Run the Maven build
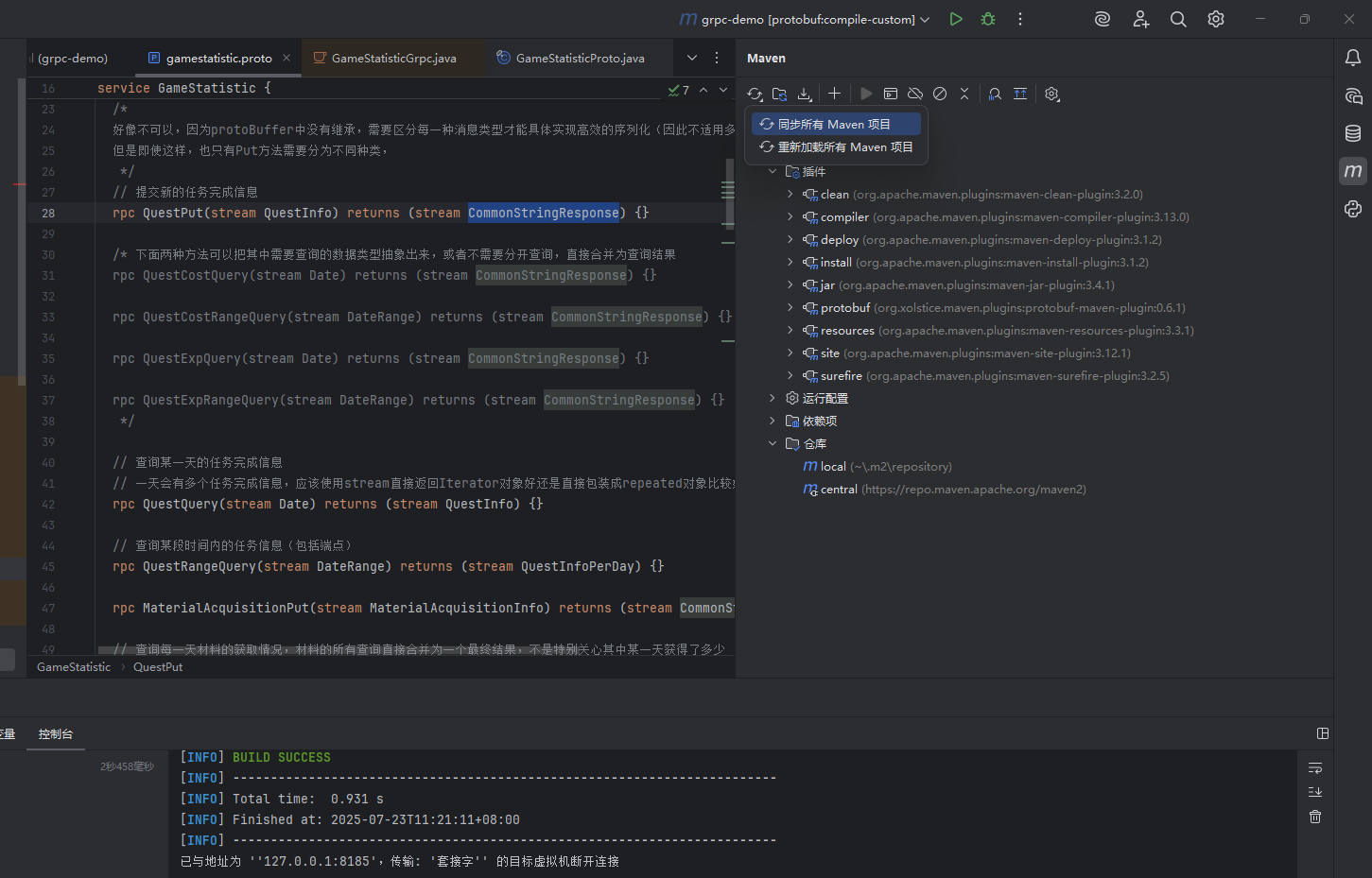Screen dimensions: 1372x878 [x=866, y=94]
